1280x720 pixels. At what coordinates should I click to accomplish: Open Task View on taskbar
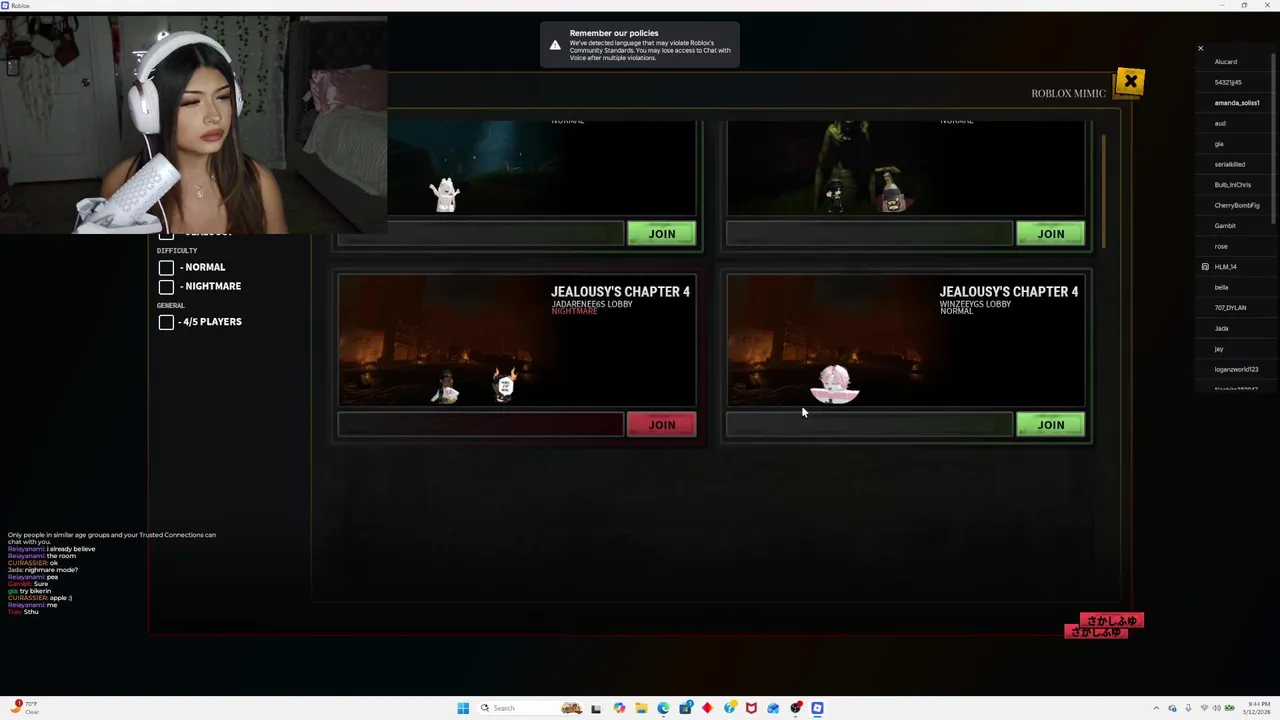point(596,708)
